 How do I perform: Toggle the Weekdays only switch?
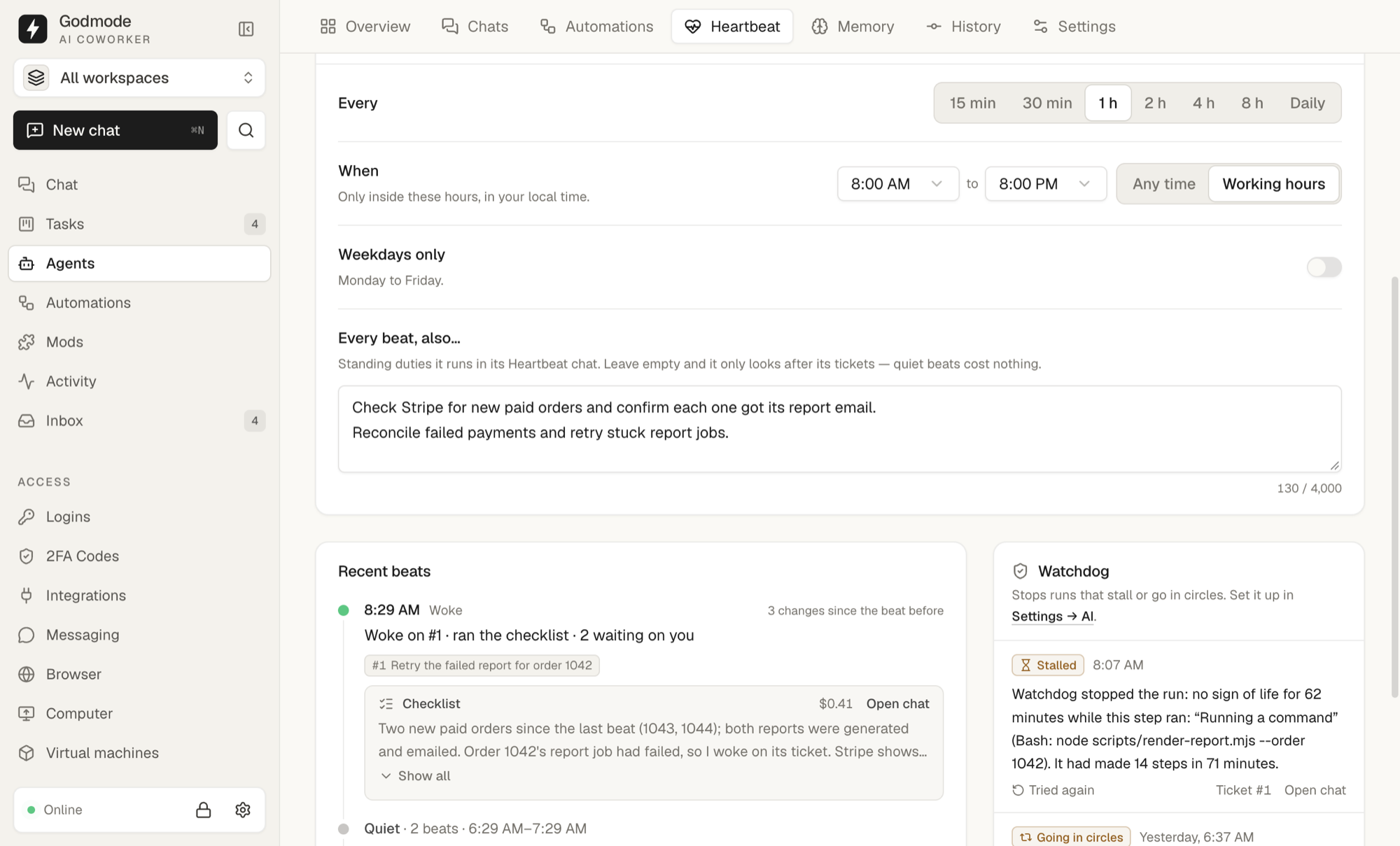pyautogui.click(x=1324, y=267)
